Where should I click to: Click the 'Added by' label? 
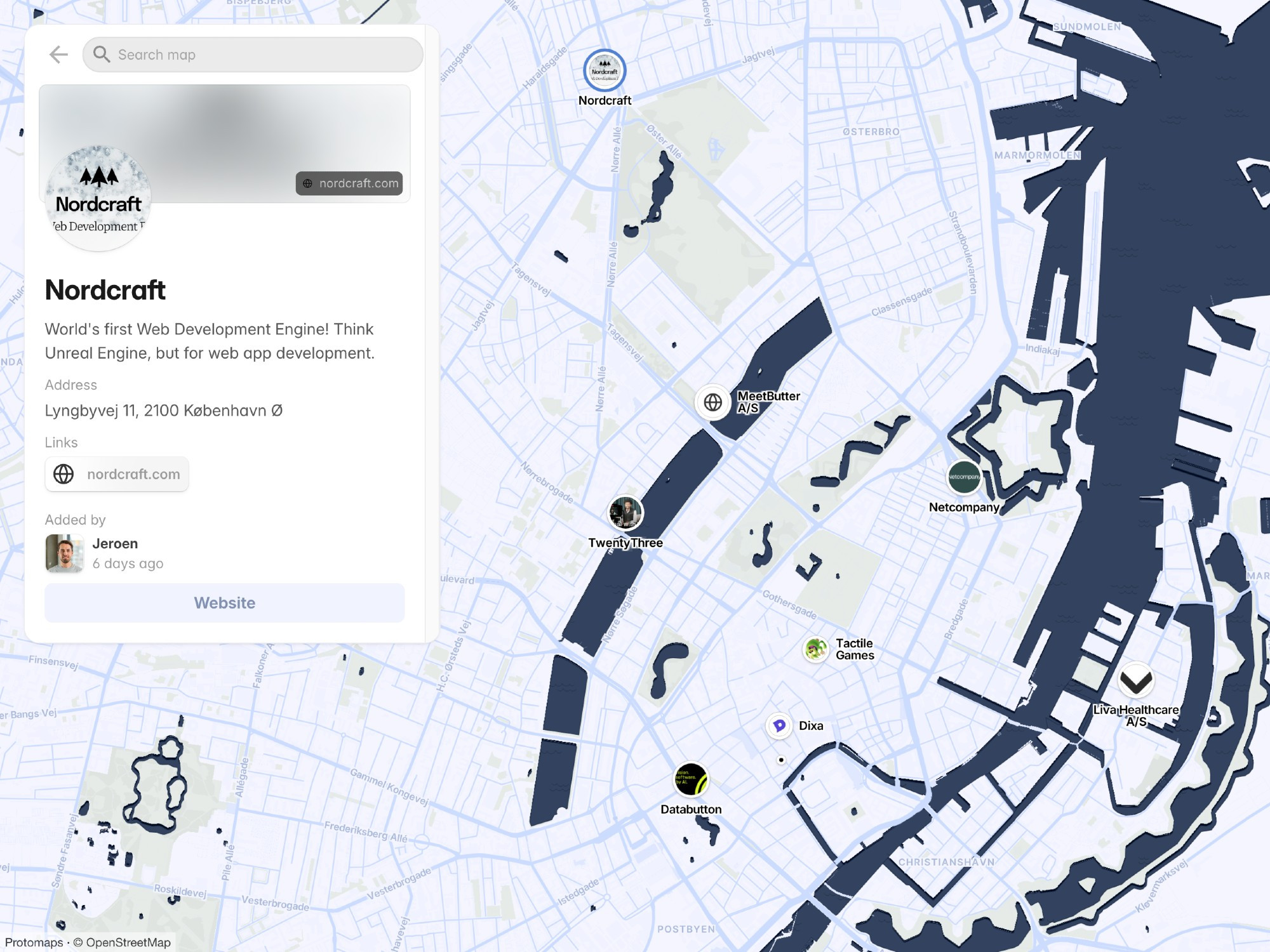pos(75,520)
